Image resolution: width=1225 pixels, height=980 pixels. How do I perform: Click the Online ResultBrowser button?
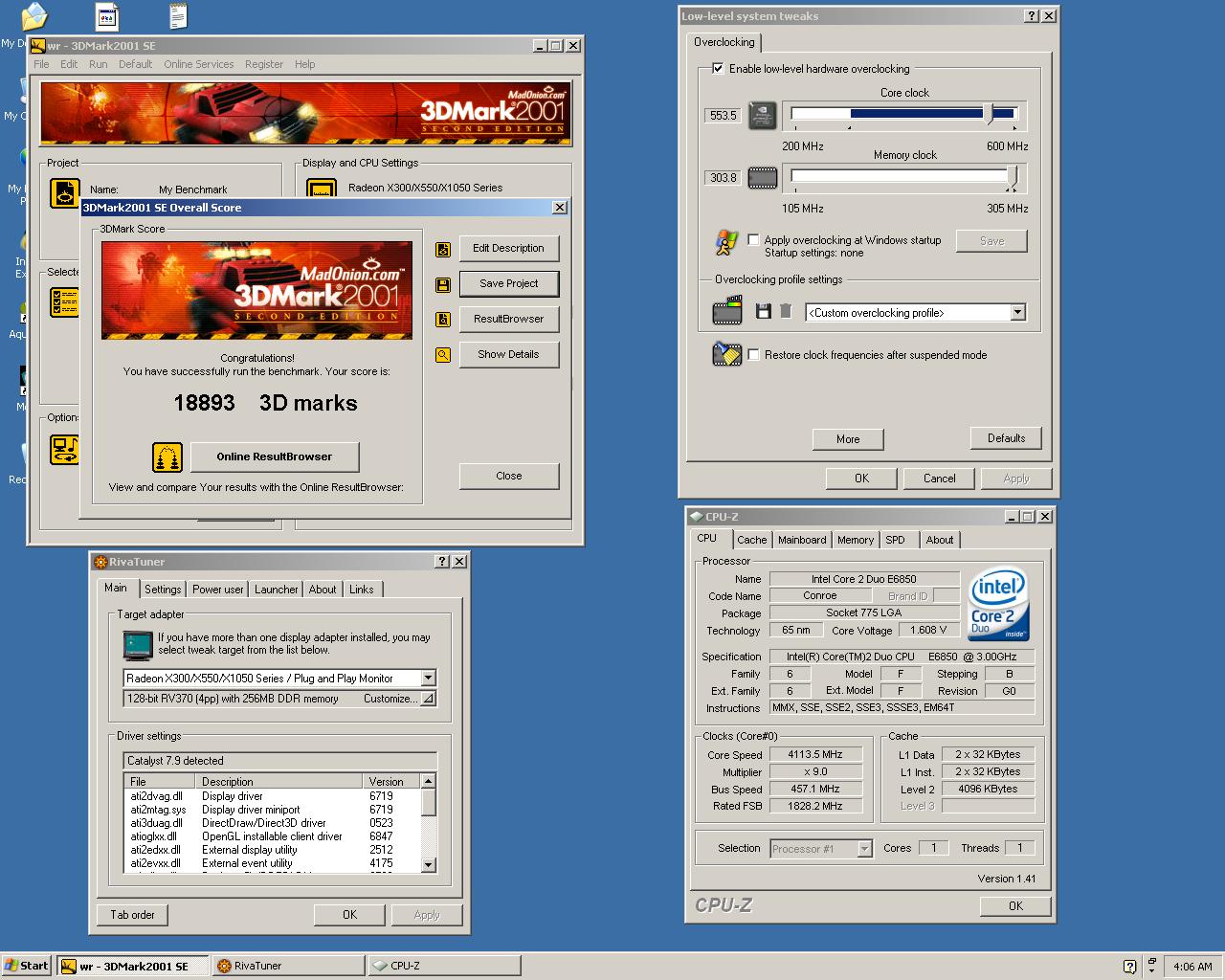click(x=275, y=457)
